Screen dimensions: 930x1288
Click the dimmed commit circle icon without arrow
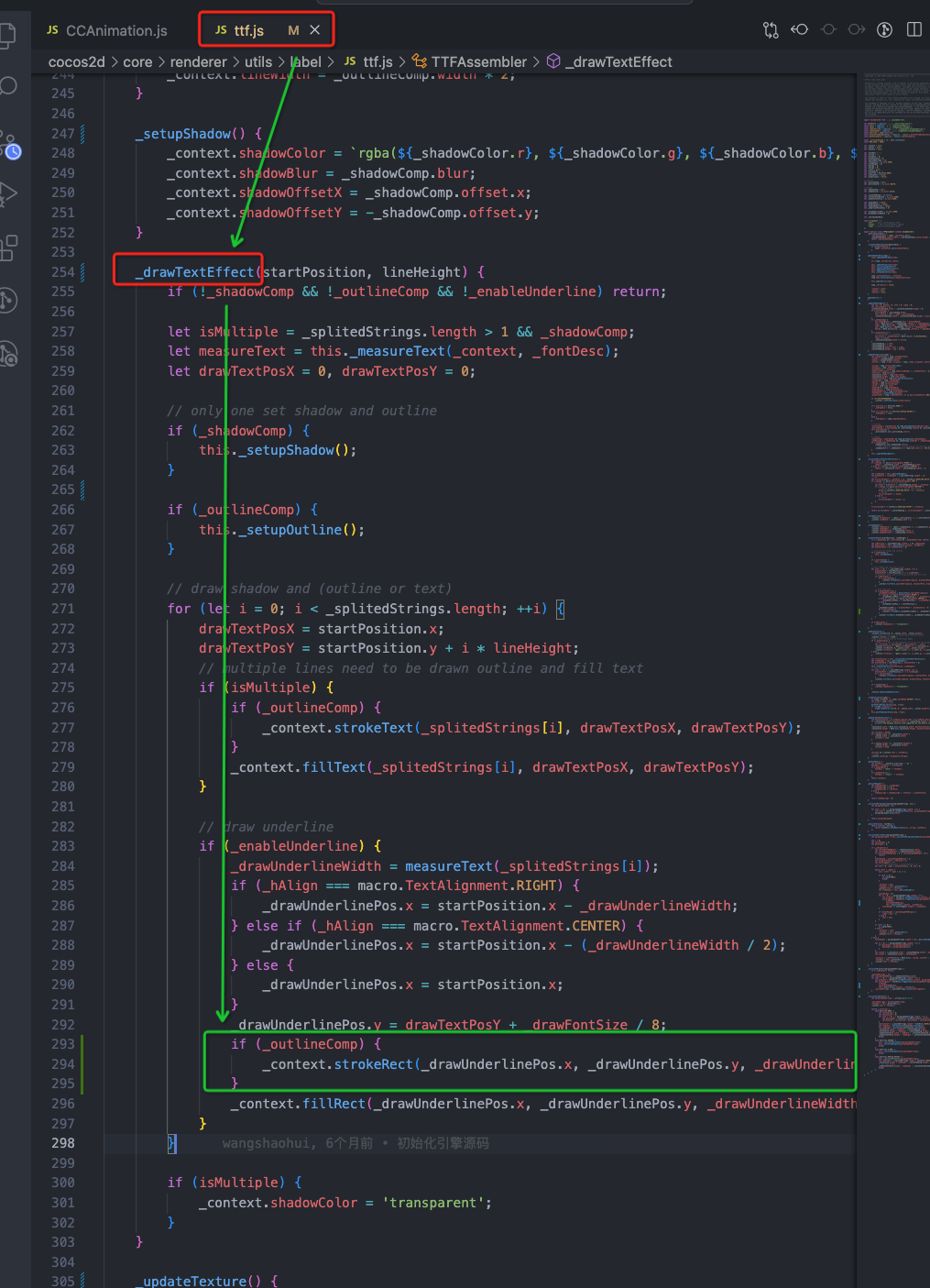[x=828, y=29]
